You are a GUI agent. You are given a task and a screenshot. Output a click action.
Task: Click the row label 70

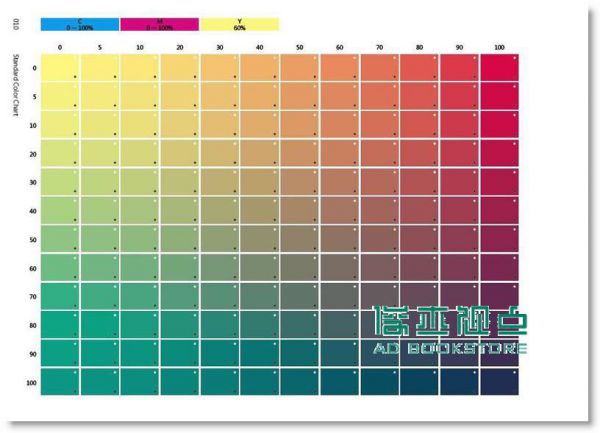[x=33, y=297]
